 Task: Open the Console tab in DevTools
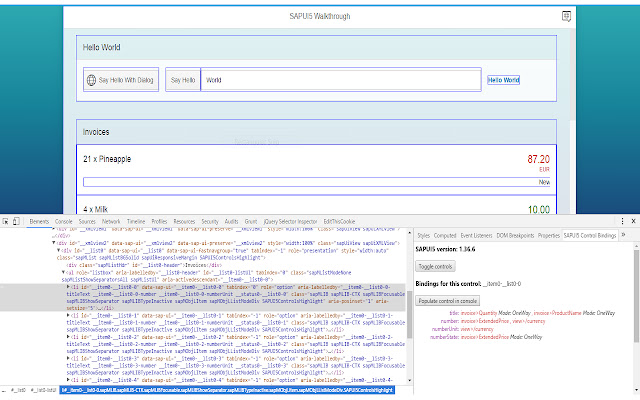[64, 219]
